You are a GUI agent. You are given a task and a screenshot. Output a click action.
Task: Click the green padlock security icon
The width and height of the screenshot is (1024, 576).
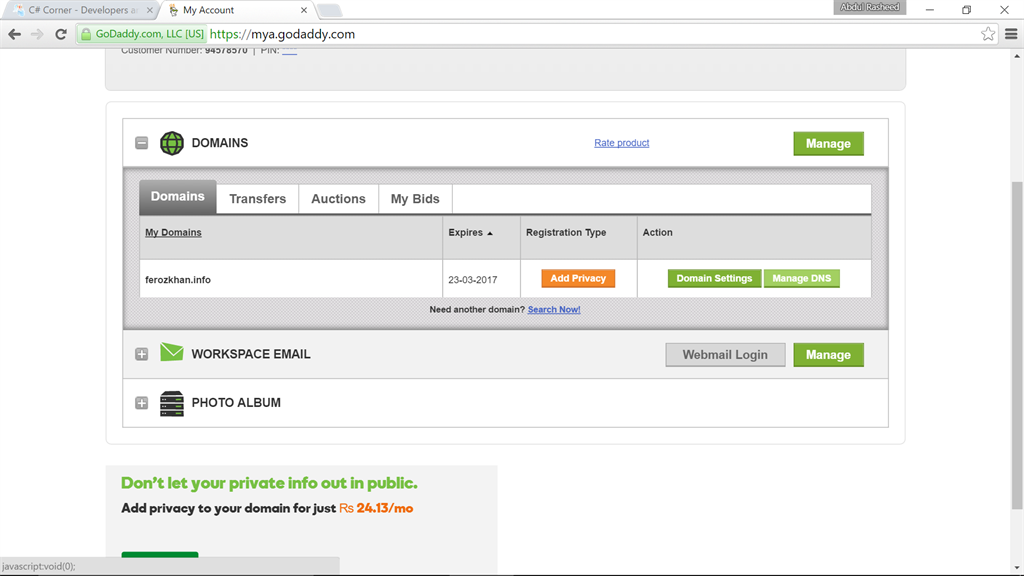click(86, 34)
